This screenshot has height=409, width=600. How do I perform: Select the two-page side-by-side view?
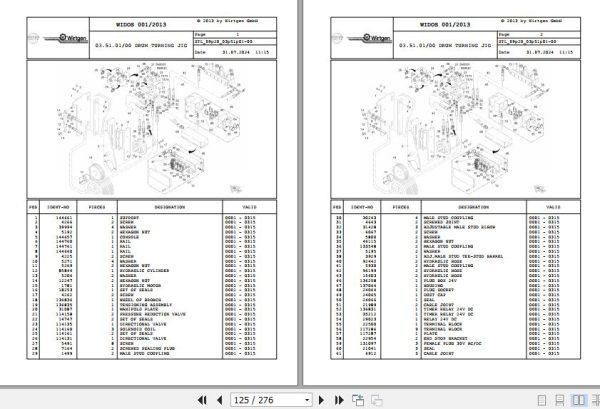[578, 400]
